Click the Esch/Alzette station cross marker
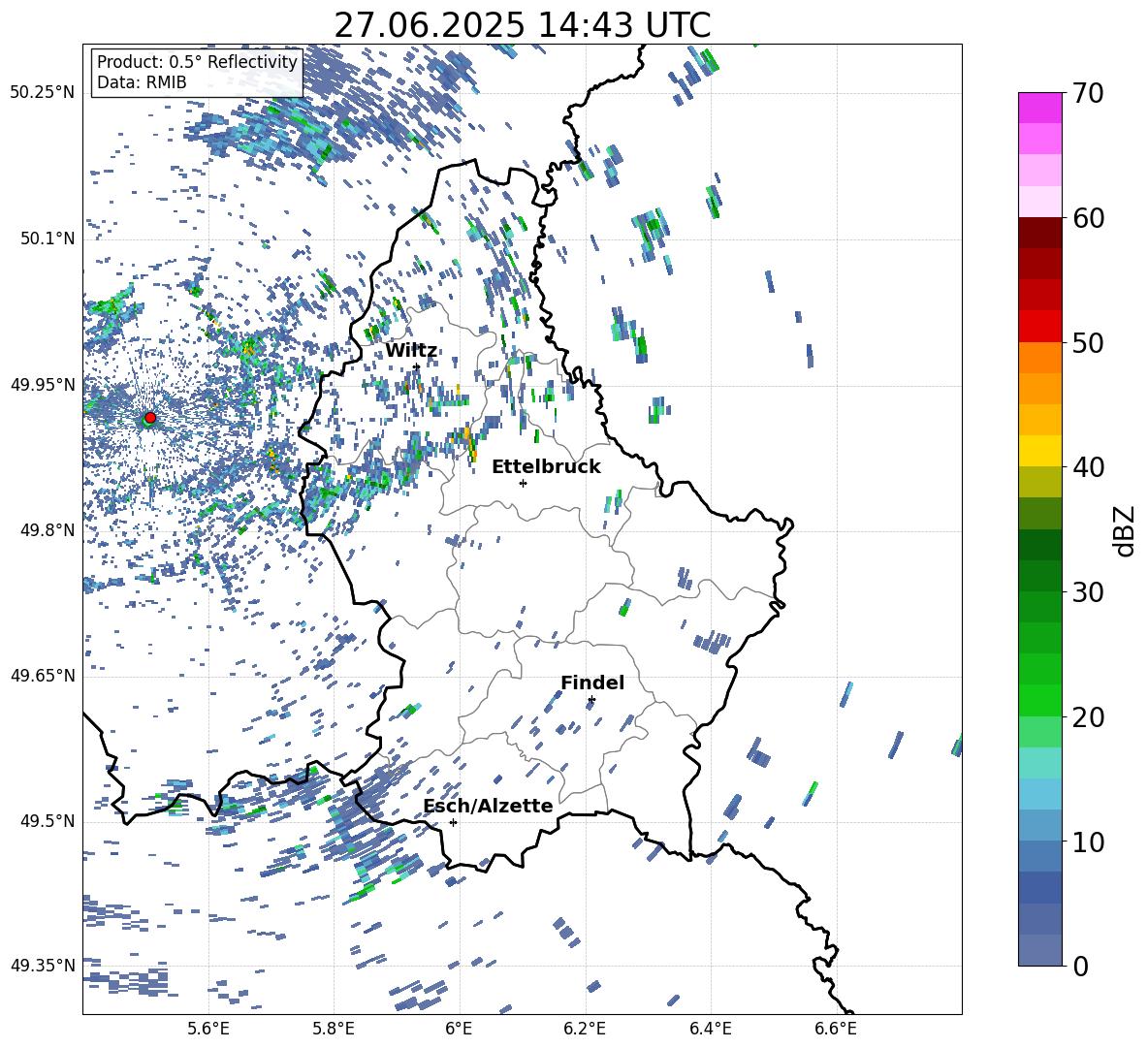Viewport: 1148px width, 1048px height. 453,822
